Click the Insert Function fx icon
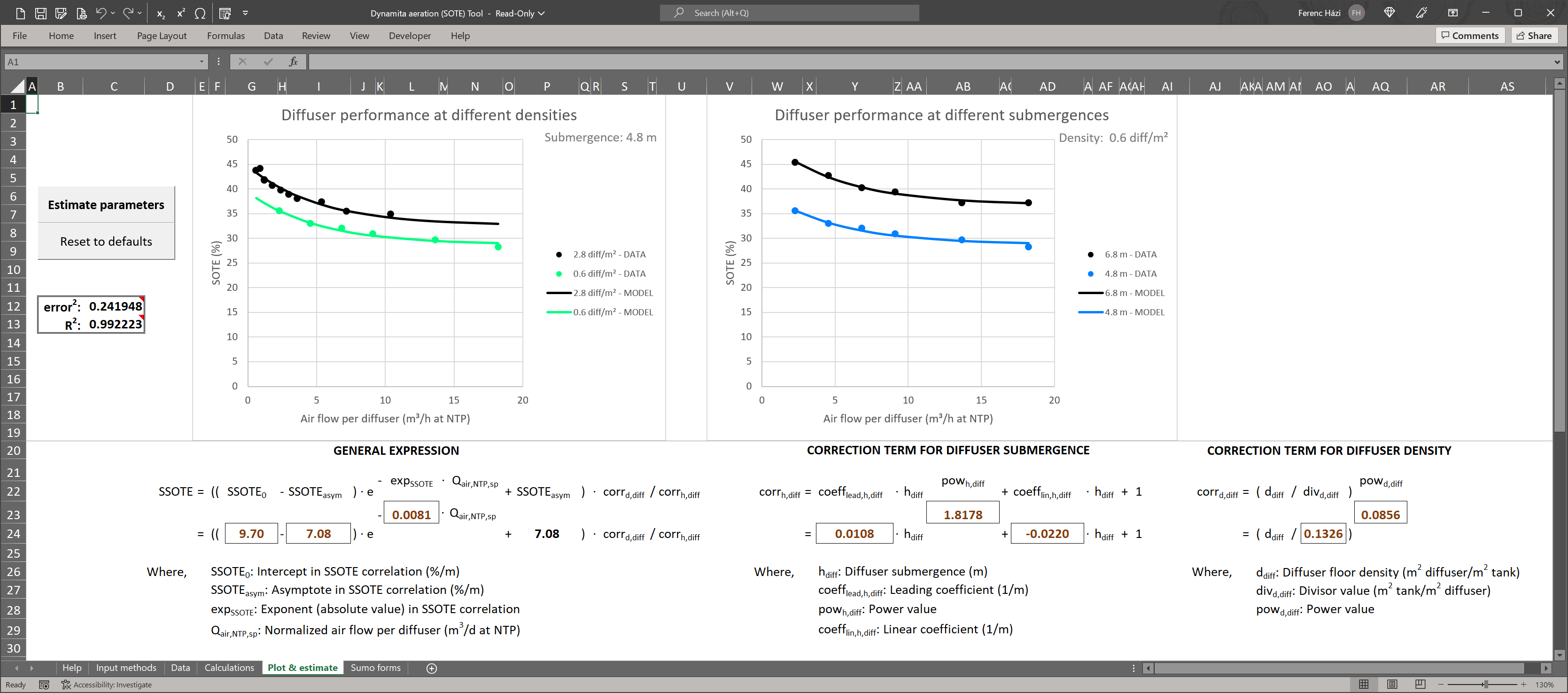The width and height of the screenshot is (1568, 693). click(294, 62)
